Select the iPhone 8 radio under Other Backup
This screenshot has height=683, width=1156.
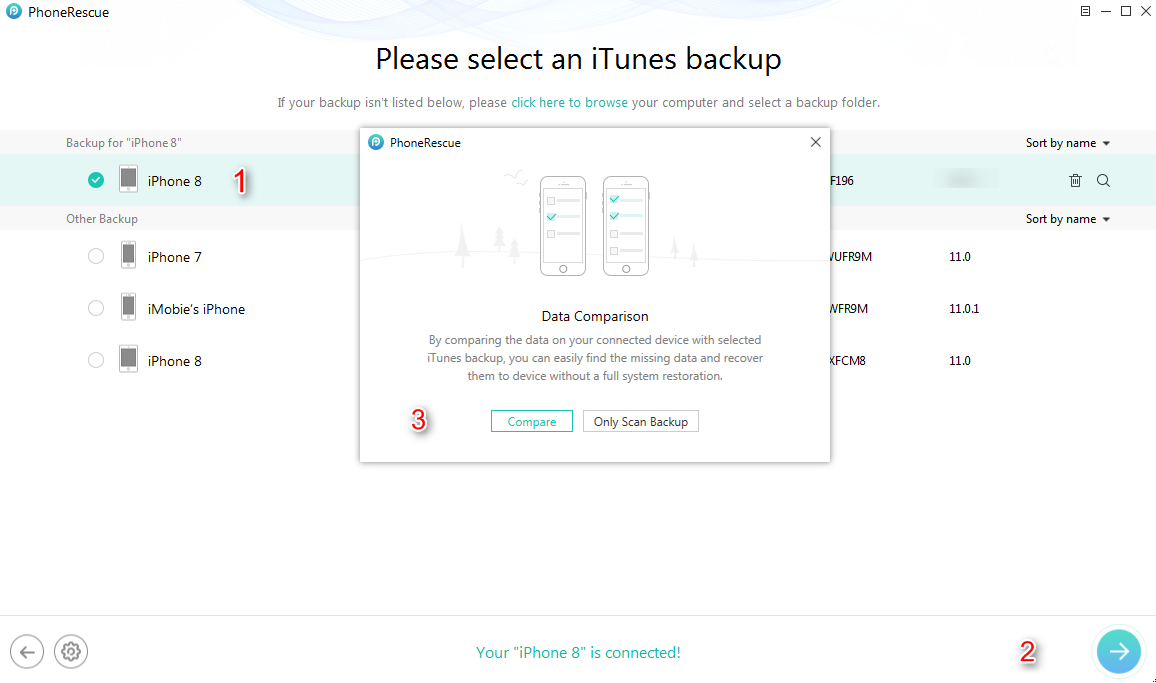point(96,360)
